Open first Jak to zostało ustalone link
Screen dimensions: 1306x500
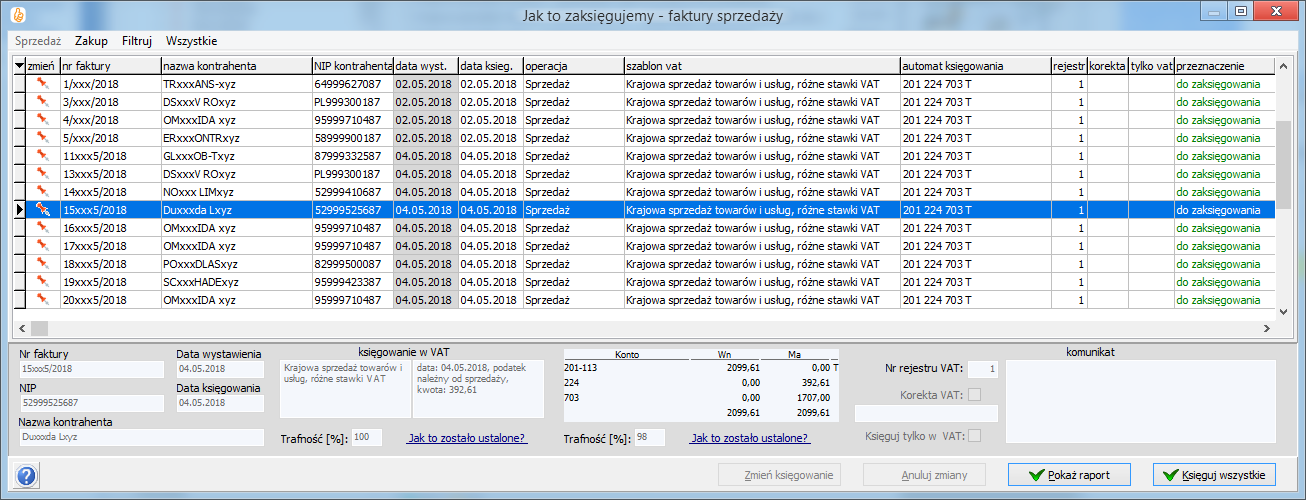tap(467, 438)
